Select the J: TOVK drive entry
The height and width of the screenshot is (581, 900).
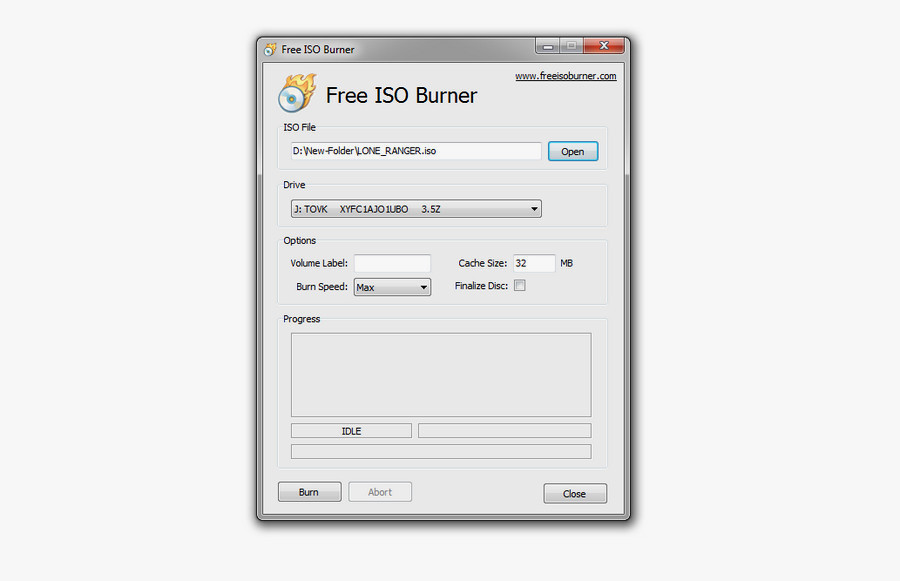pyautogui.click(x=400, y=209)
